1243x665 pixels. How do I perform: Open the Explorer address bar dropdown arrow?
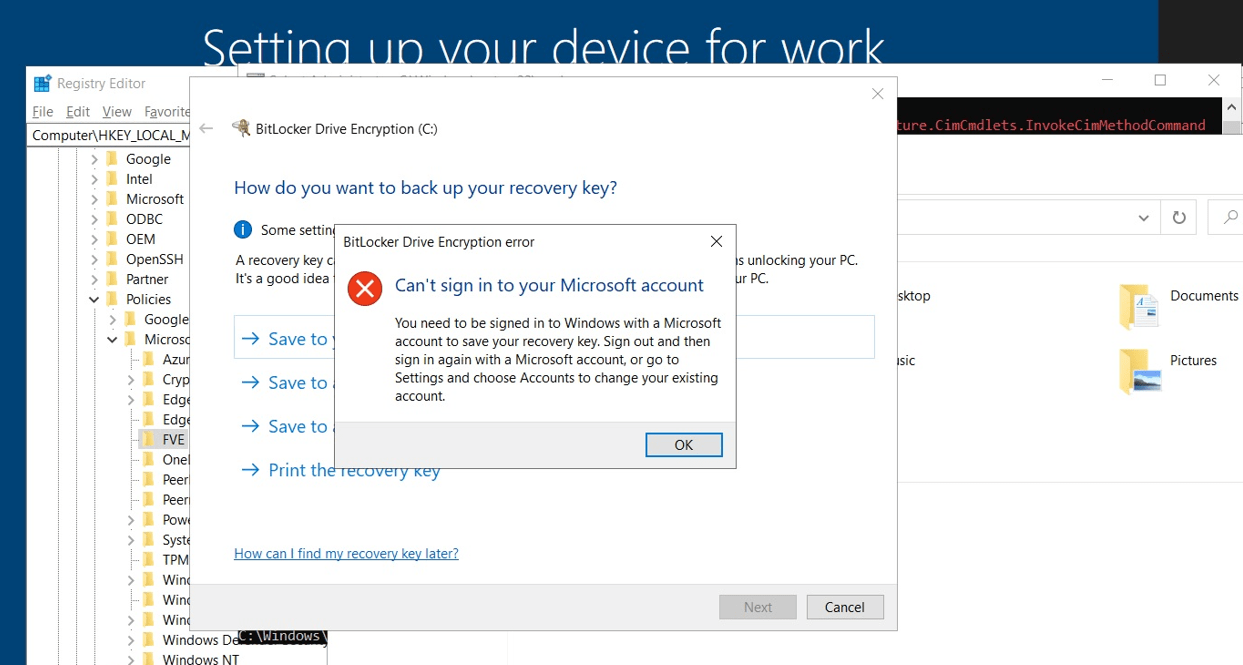(x=1143, y=217)
